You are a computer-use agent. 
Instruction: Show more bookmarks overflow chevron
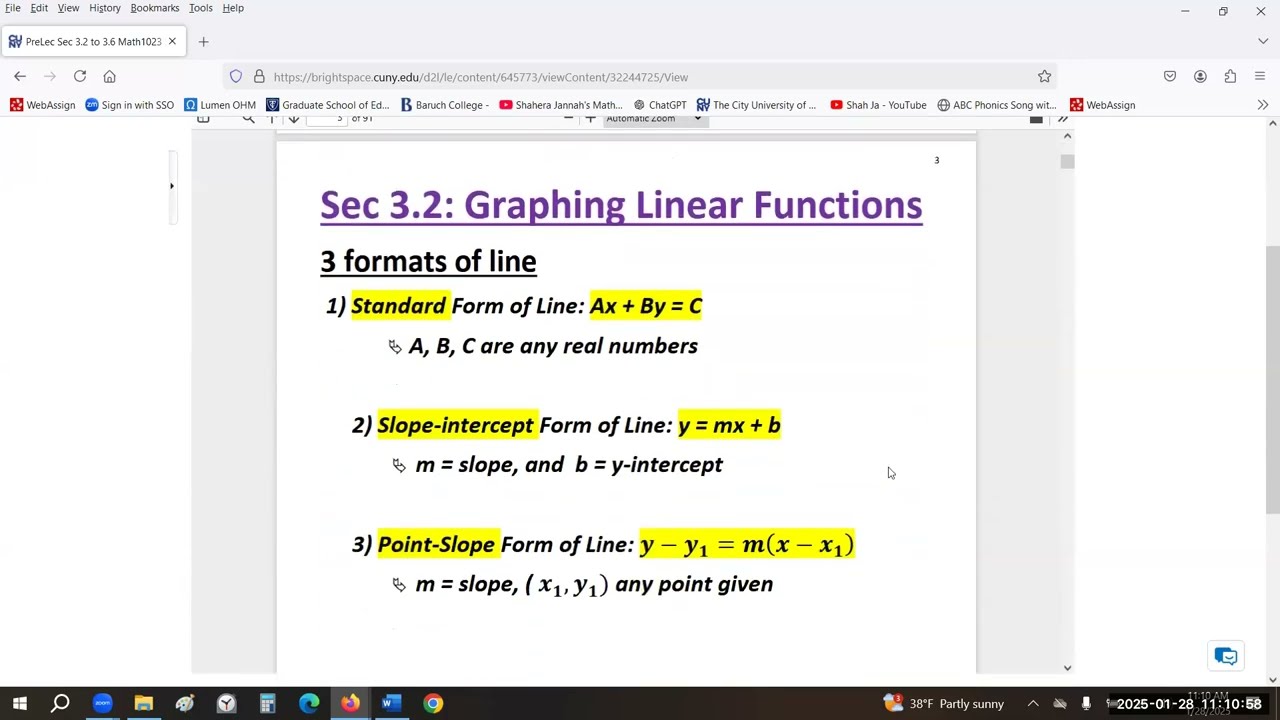tap(1263, 104)
